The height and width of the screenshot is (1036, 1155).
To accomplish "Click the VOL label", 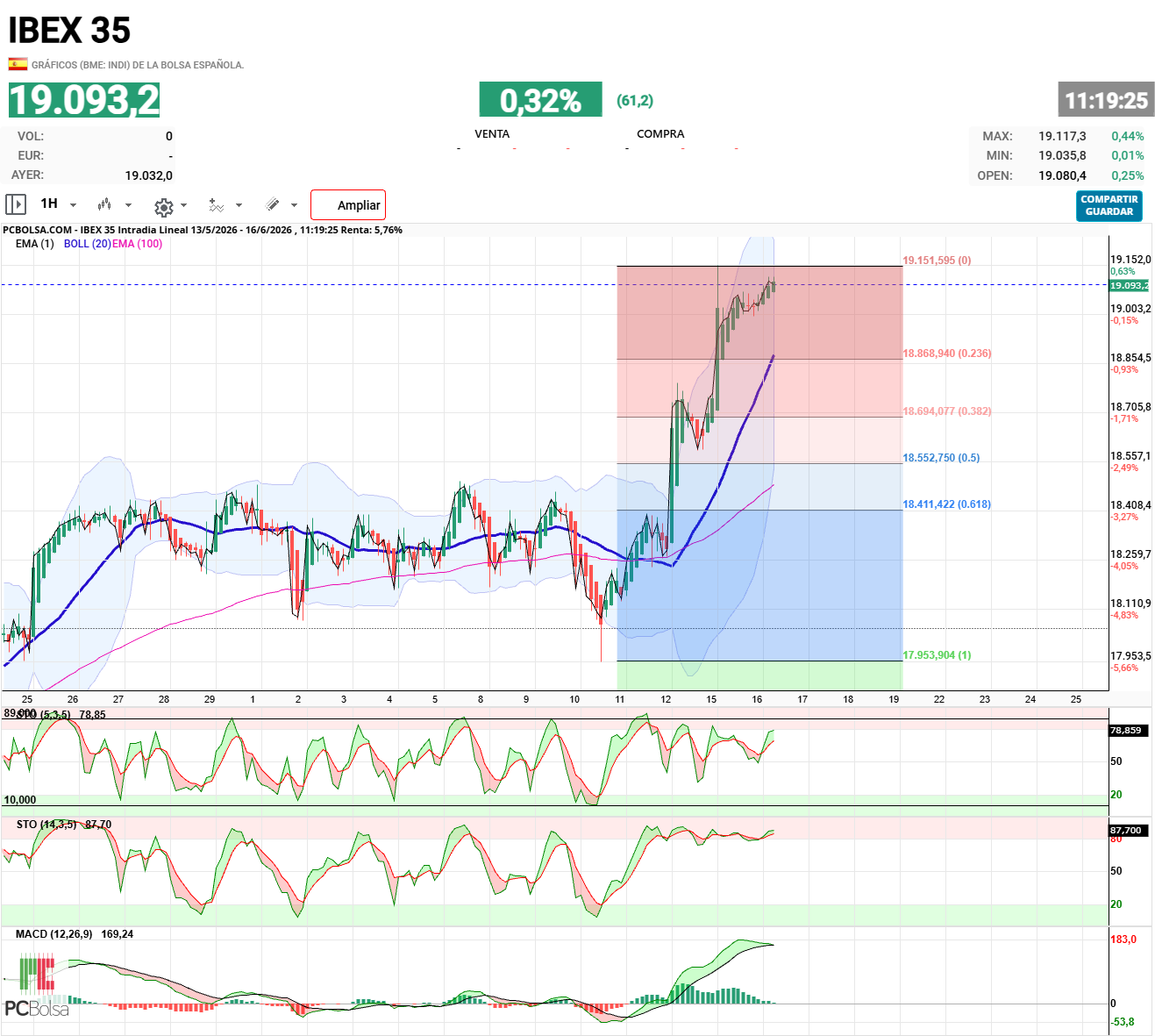I will click(31, 136).
